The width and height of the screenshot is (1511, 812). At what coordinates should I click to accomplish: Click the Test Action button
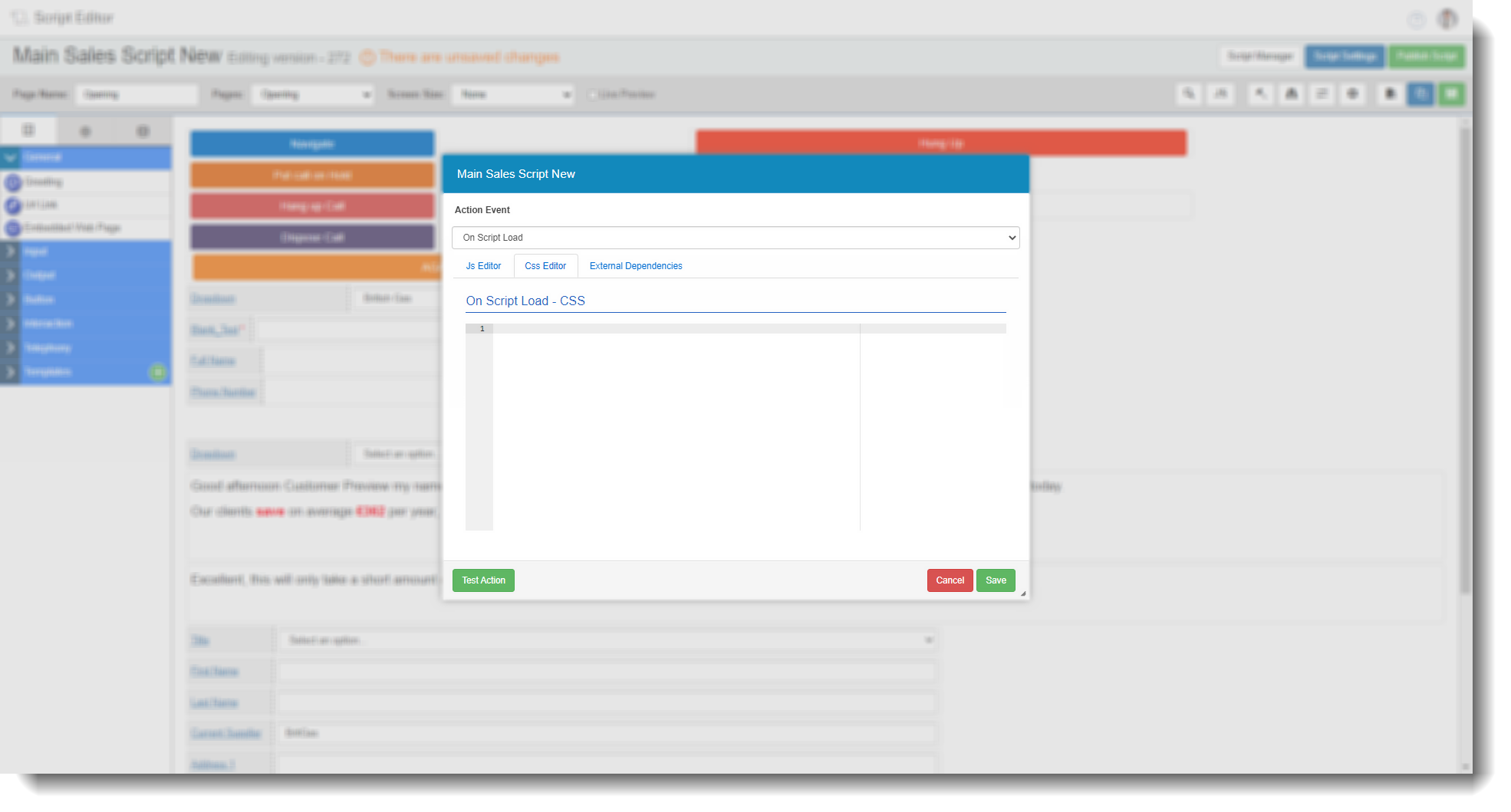pos(483,580)
